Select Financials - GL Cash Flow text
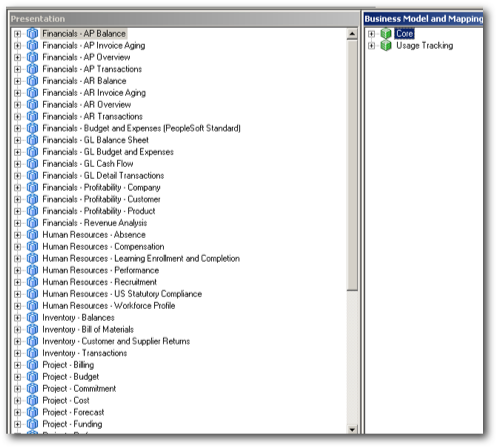 [88, 164]
